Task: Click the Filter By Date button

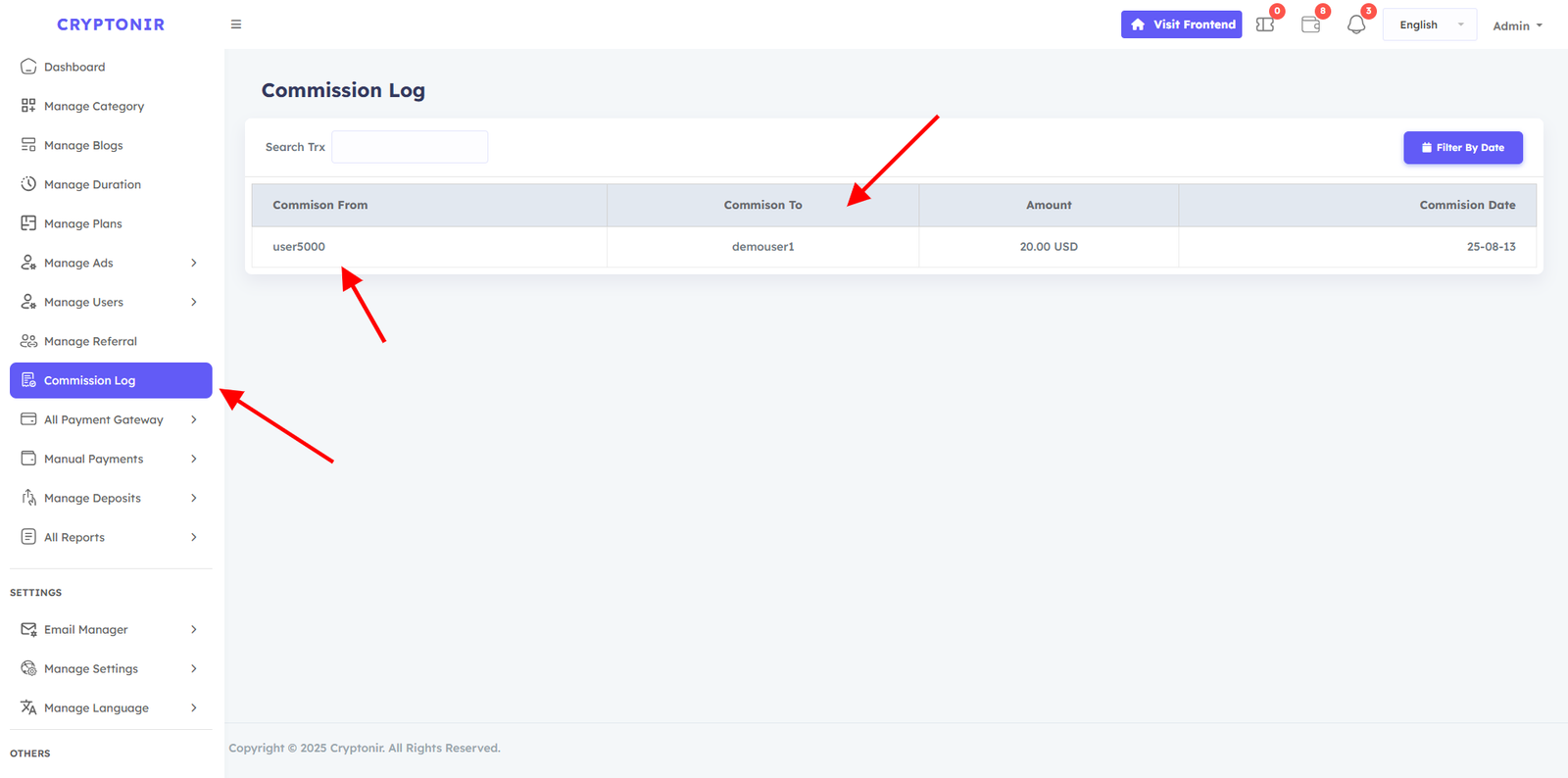Action: click(x=1462, y=148)
